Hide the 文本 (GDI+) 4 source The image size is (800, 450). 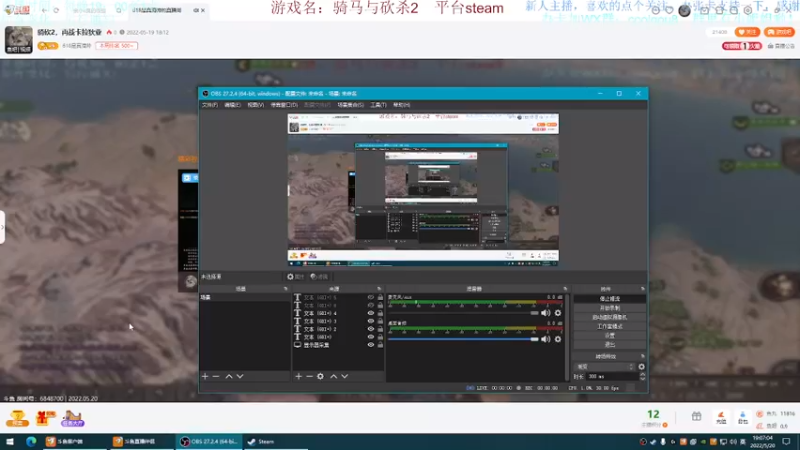click(371, 313)
